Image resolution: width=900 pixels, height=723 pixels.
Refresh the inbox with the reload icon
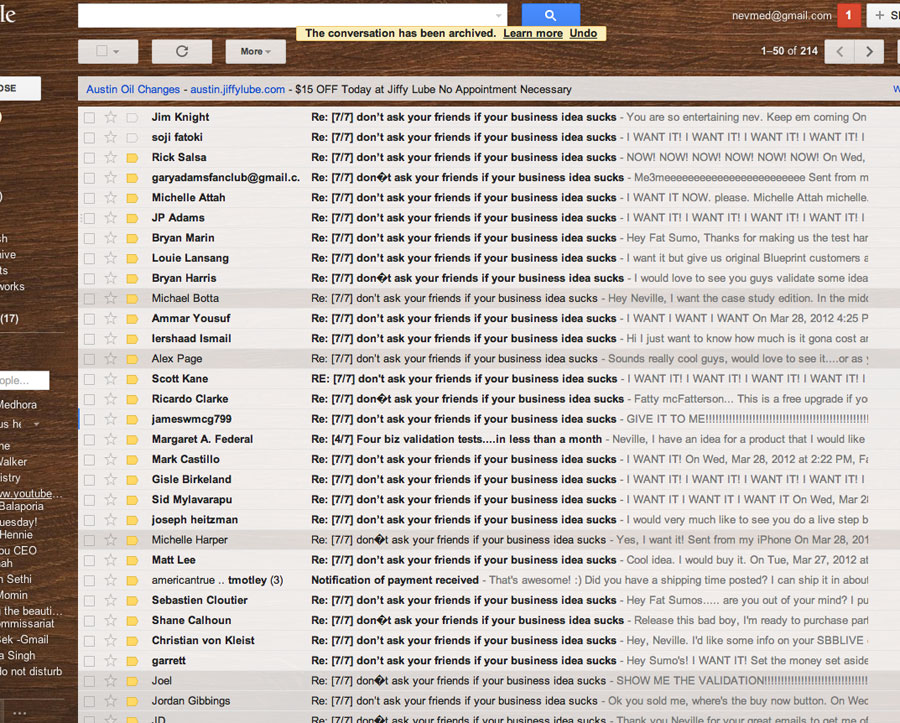[x=181, y=51]
